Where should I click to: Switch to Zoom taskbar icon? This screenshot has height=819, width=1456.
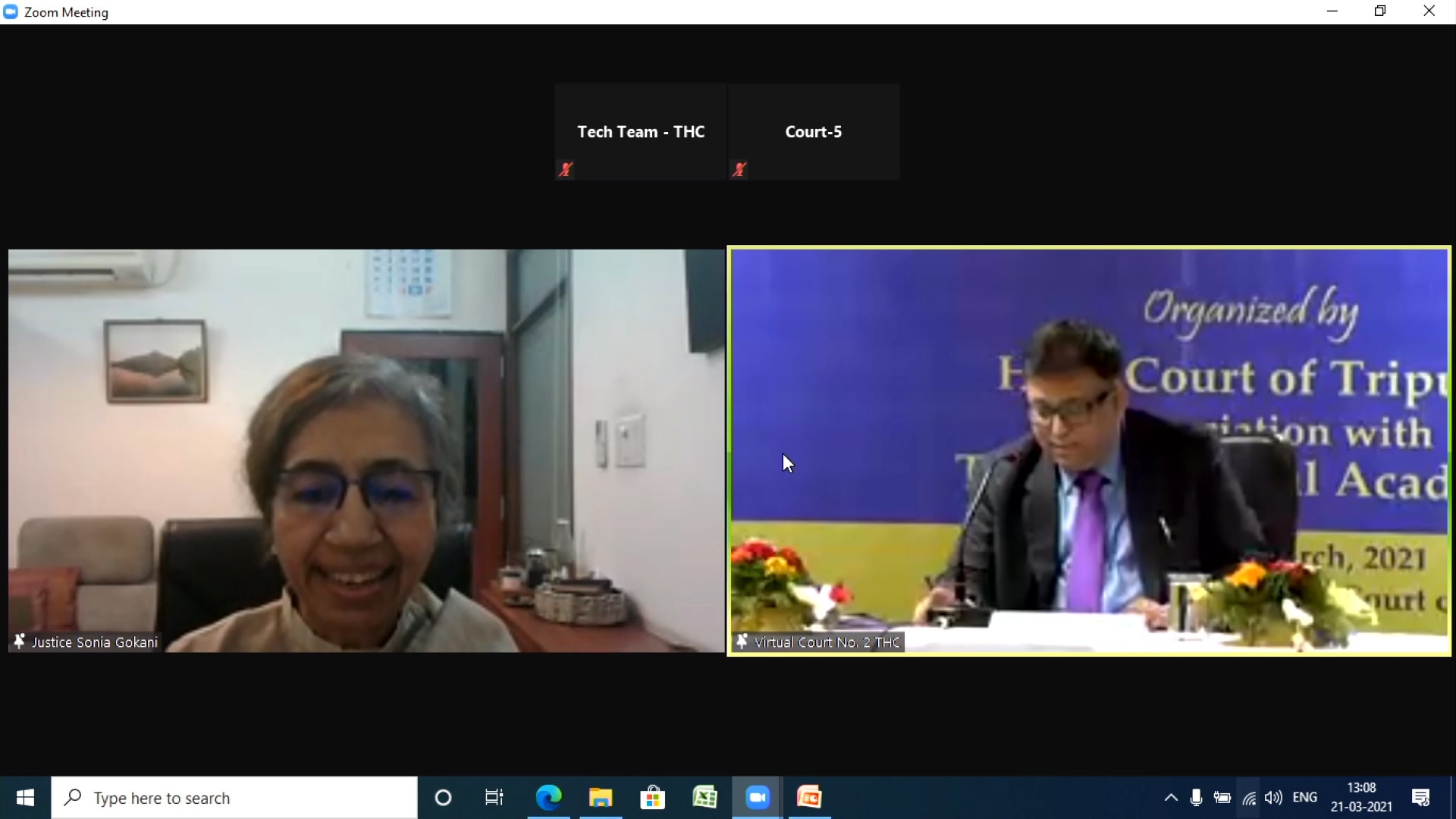point(757,798)
